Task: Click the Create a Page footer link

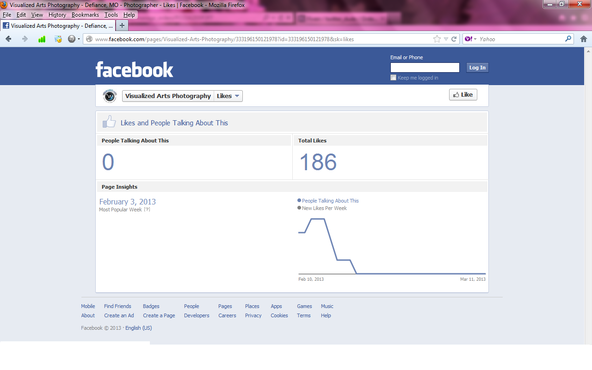Action: click(159, 316)
